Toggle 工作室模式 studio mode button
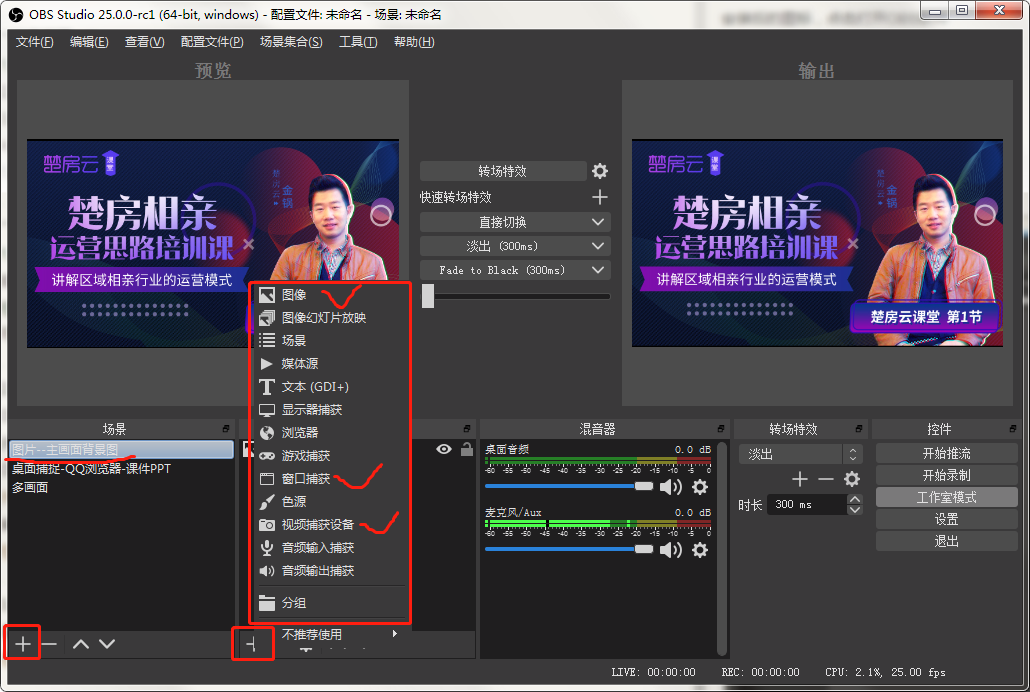1030x692 pixels. click(x=947, y=497)
